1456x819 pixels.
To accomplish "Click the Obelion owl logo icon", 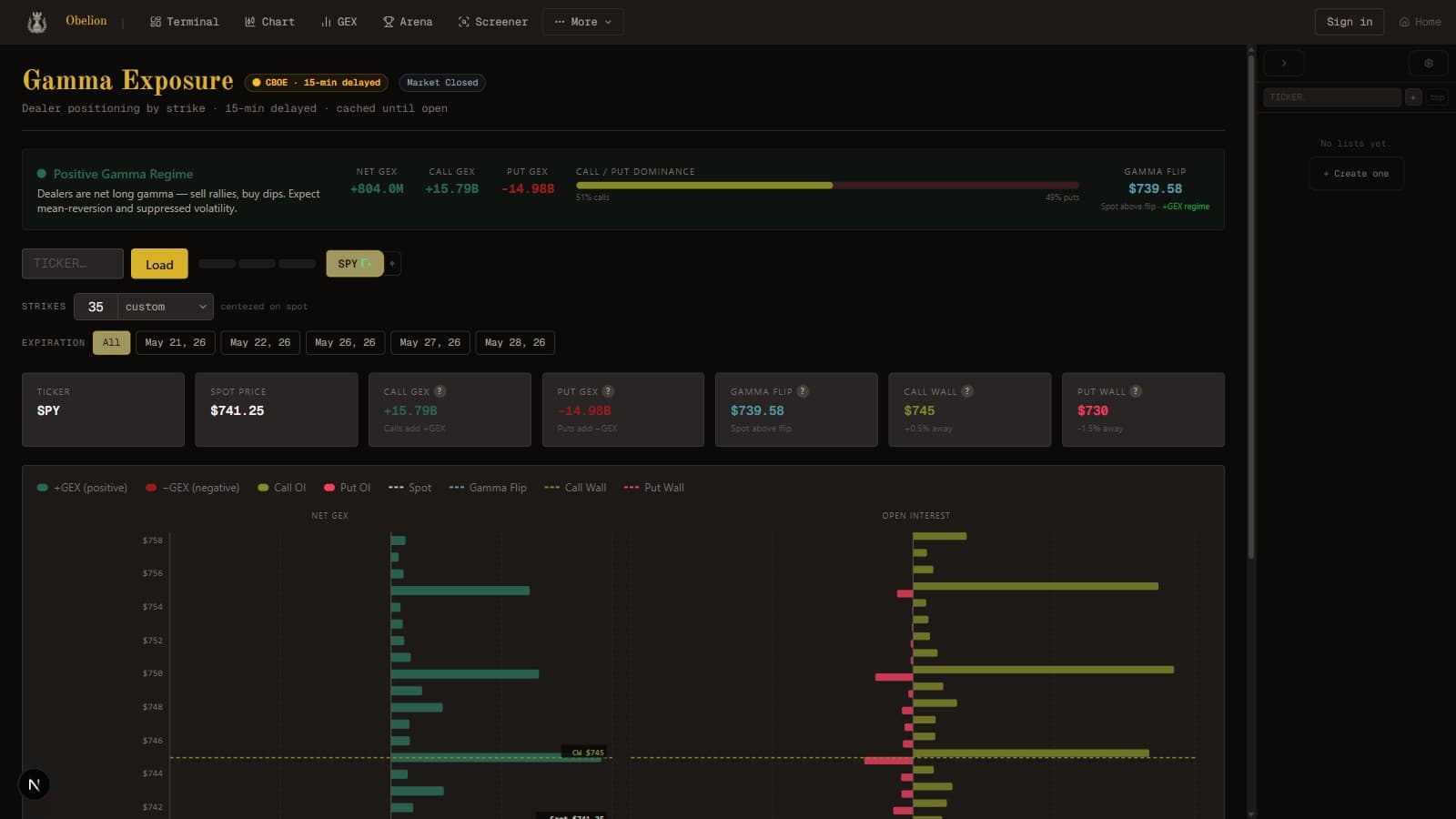I will point(37,22).
